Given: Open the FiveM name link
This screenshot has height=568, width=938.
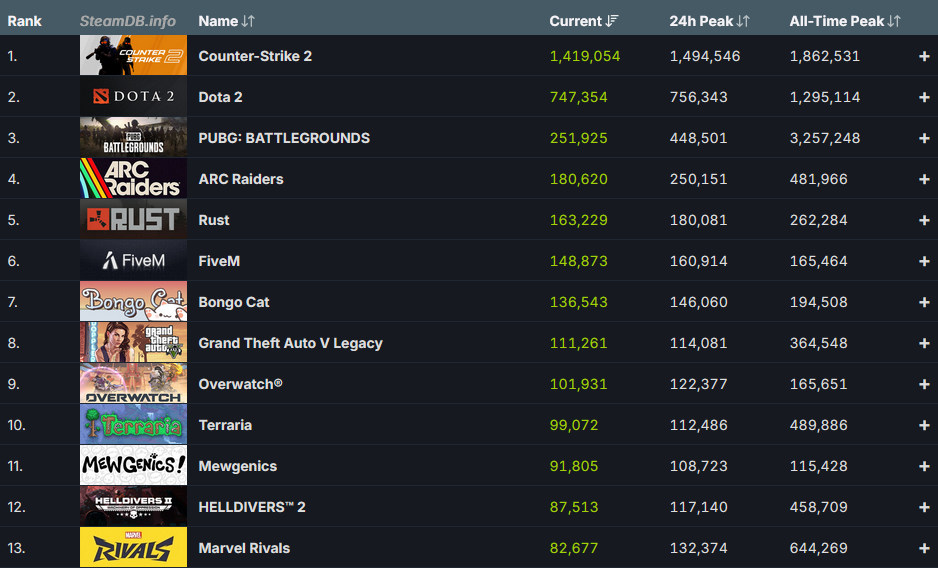Looking at the screenshot, I should click(x=219, y=261).
